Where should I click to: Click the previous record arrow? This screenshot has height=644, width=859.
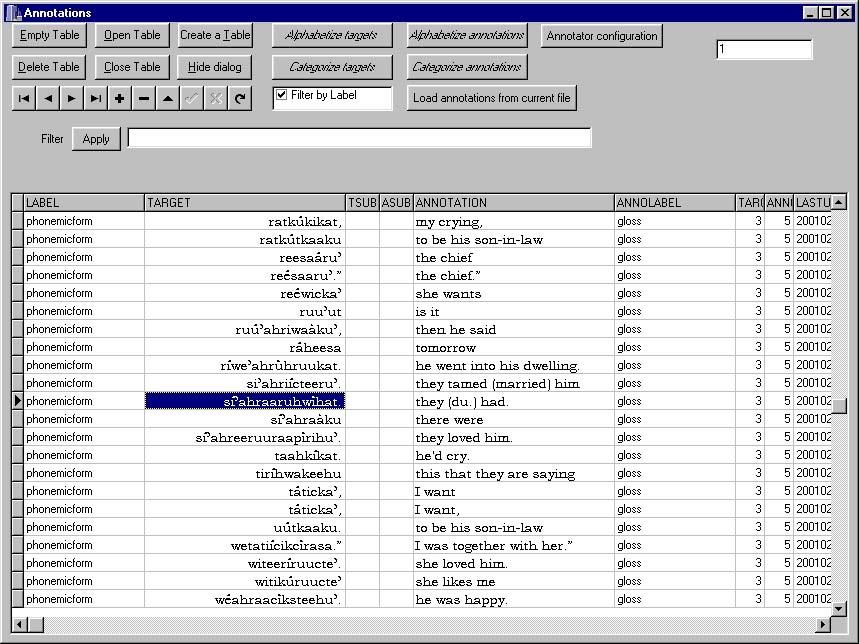point(48,98)
